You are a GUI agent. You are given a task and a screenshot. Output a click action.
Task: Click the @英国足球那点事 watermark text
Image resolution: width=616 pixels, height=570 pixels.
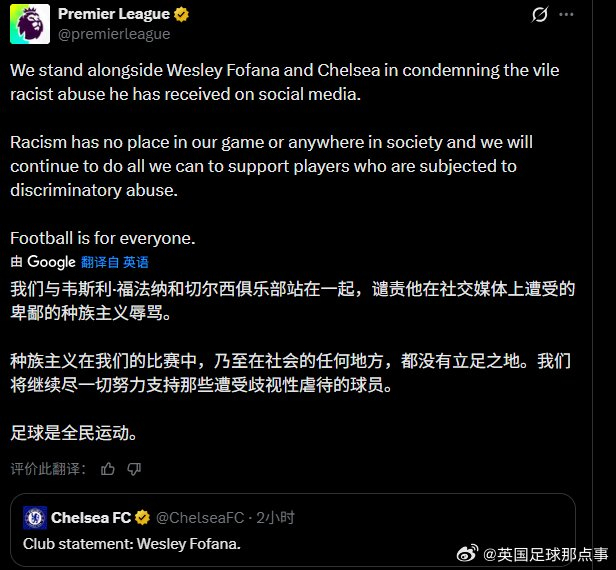click(546, 553)
